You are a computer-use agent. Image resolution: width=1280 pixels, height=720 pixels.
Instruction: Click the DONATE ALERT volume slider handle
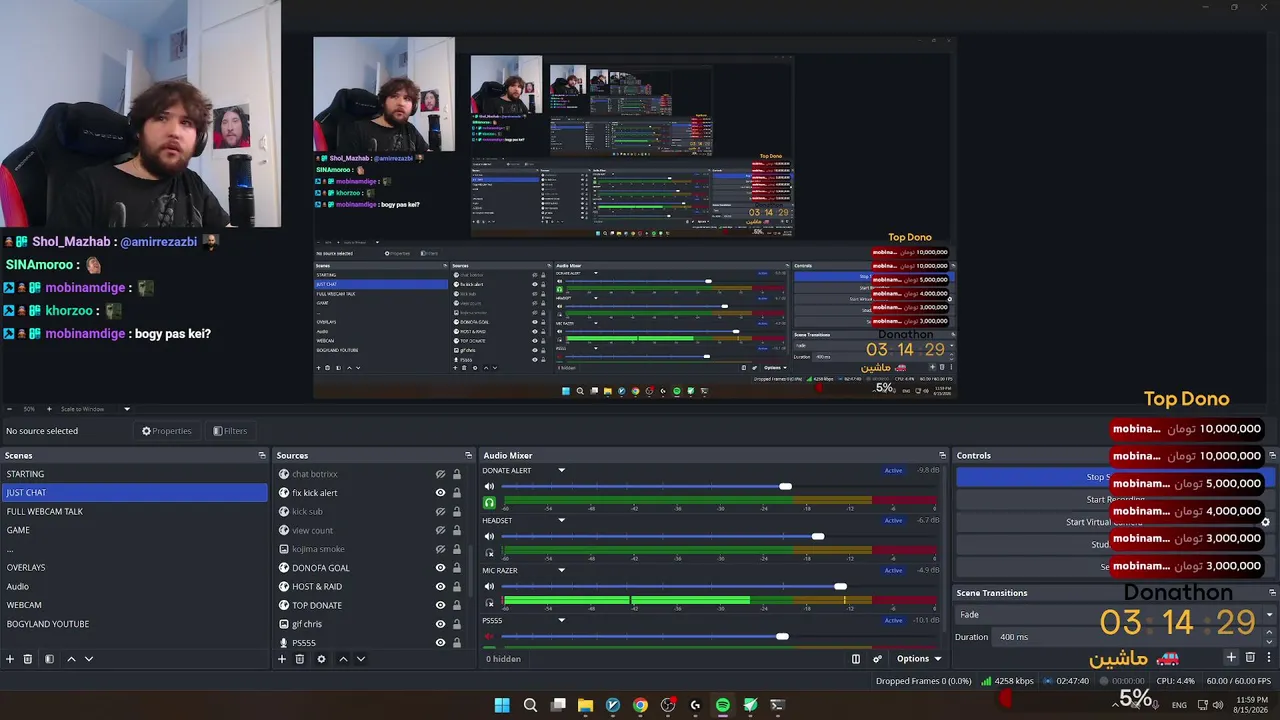785,487
